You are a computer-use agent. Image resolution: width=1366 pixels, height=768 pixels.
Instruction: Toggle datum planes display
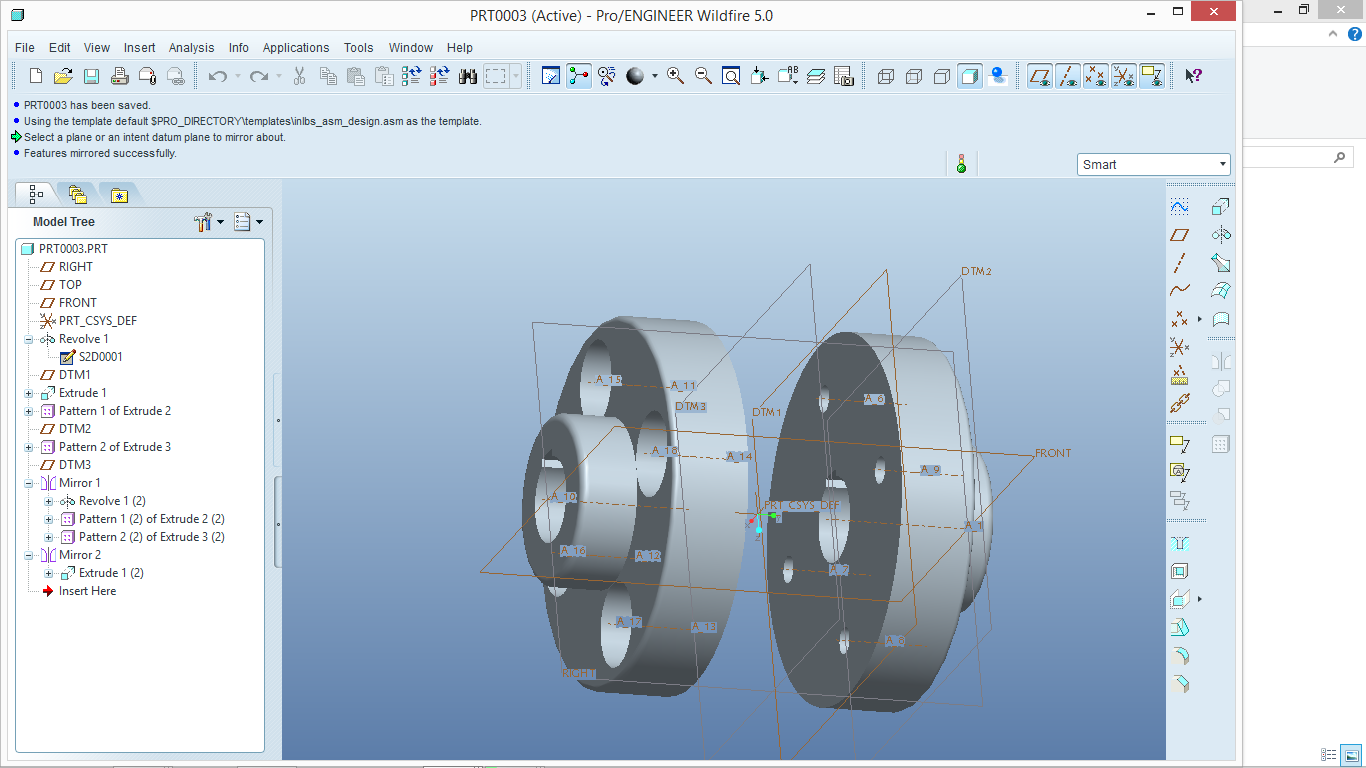pyautogui.click(x=1040, y=76)
